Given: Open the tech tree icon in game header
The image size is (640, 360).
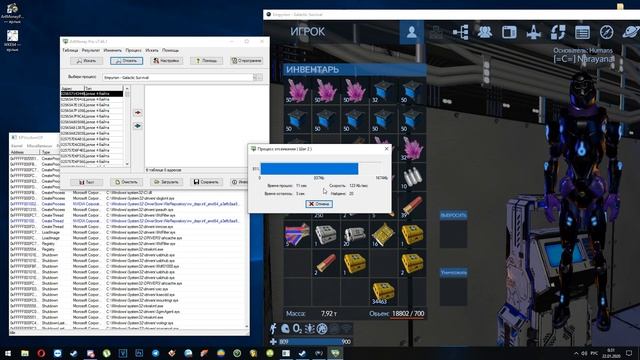Looking at the screenshot, I should (x=460, y=32).
